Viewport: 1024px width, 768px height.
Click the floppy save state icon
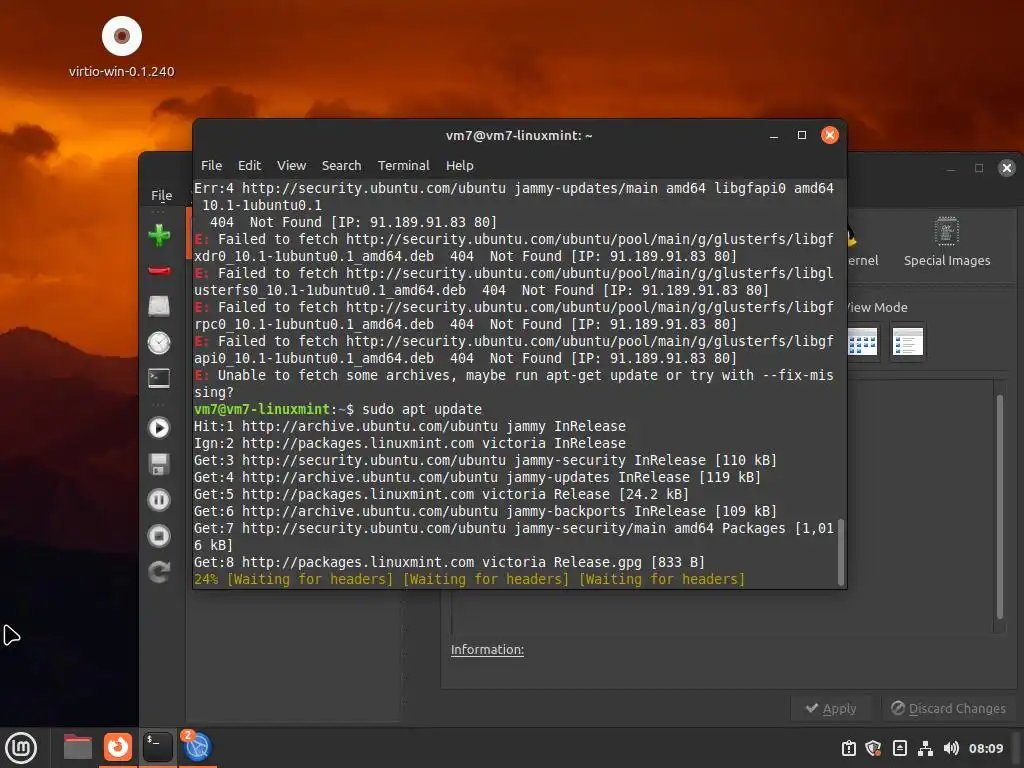click(x=159, y=464)
